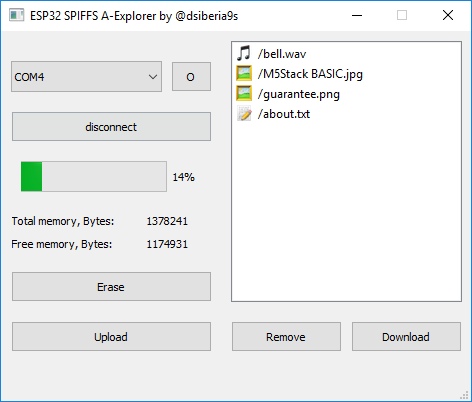The width and height of the screenshot is (472, 402).
Task: Click the 'Total memory, Bytes:' label
Action: click(x=63, y=221)
